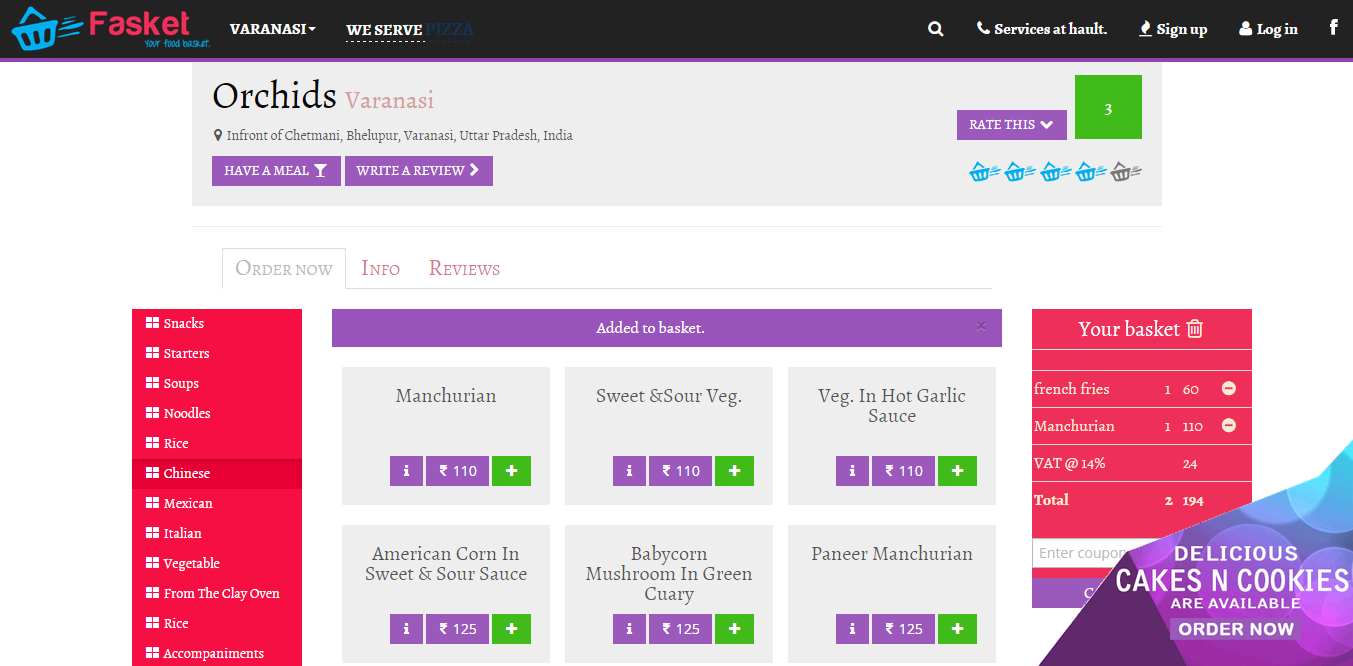Open the Facebook page icon
Viewport: 1353px width, 666px height.
[1333, 28]
